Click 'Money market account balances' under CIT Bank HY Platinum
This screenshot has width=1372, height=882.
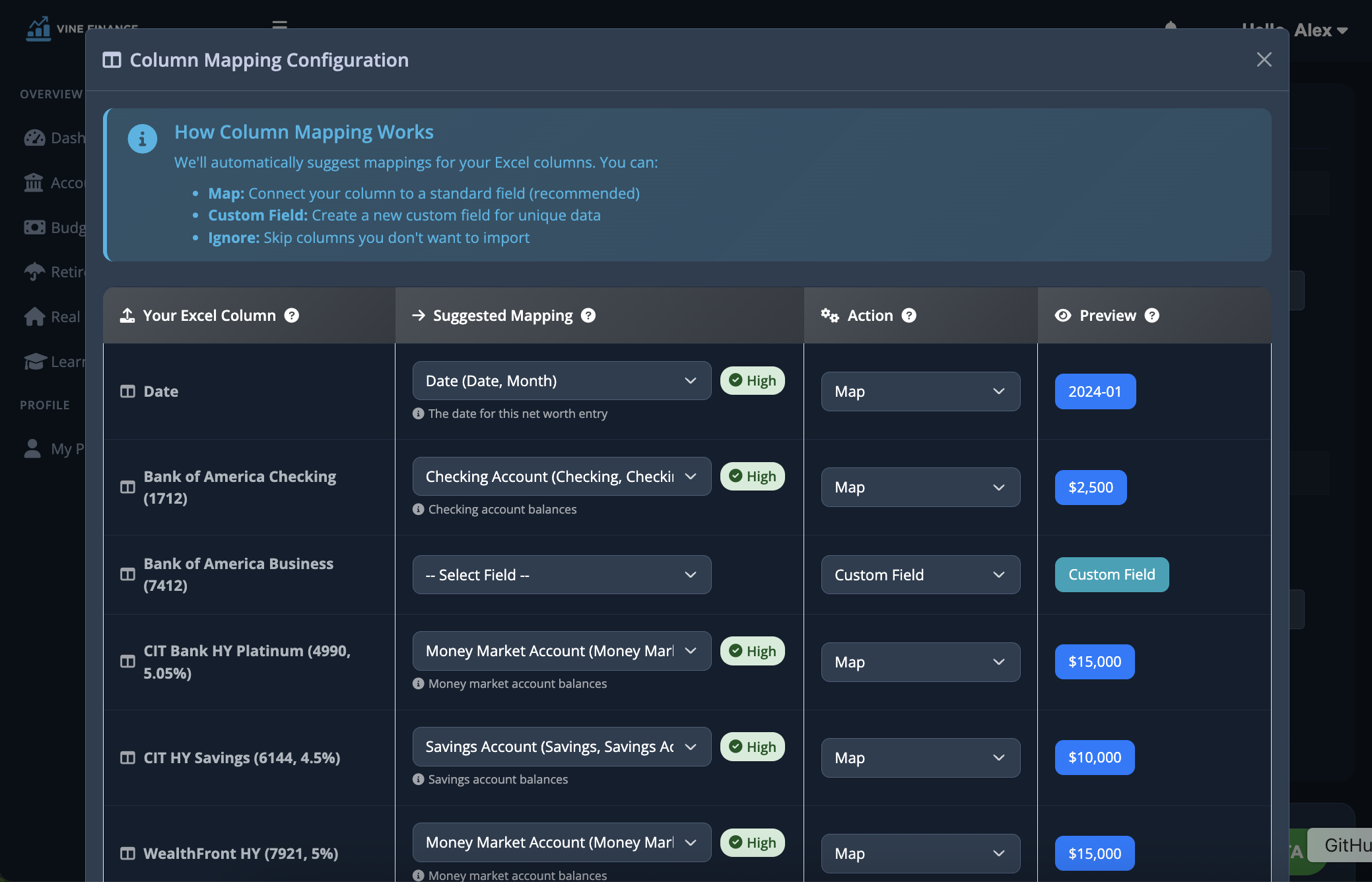518,683
